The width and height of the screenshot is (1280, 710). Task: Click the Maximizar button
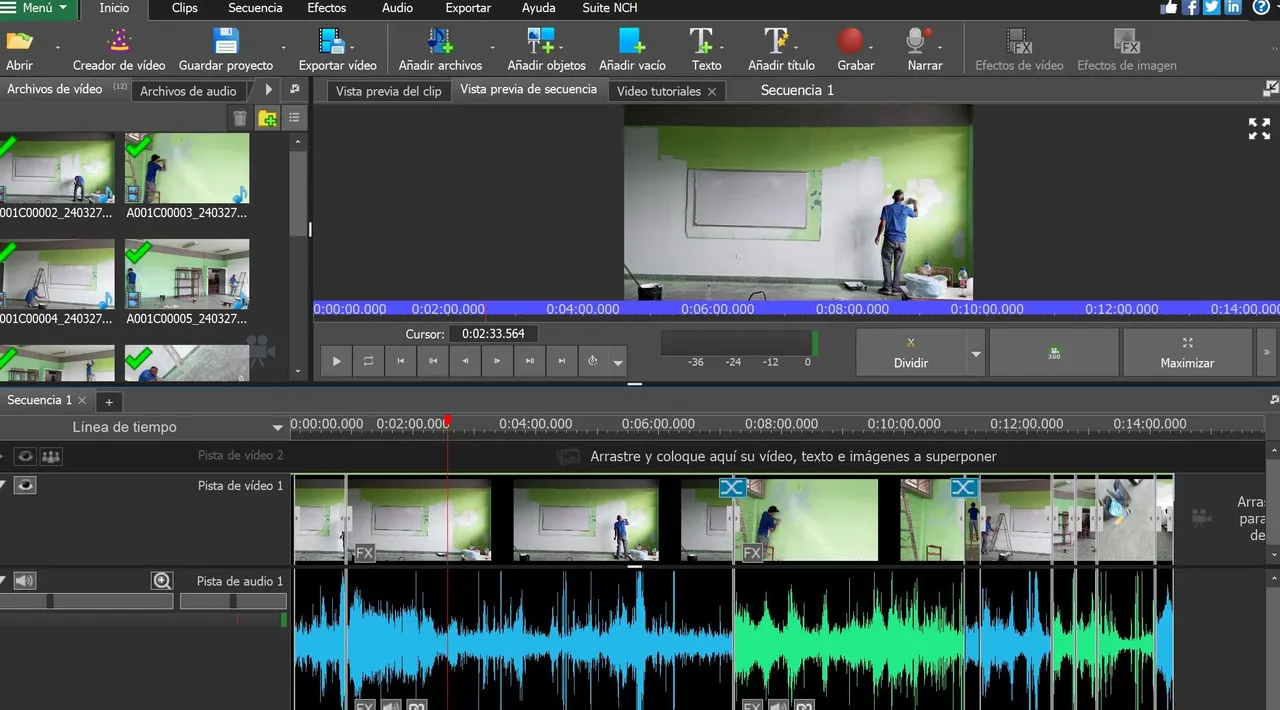coord(1187,352)
